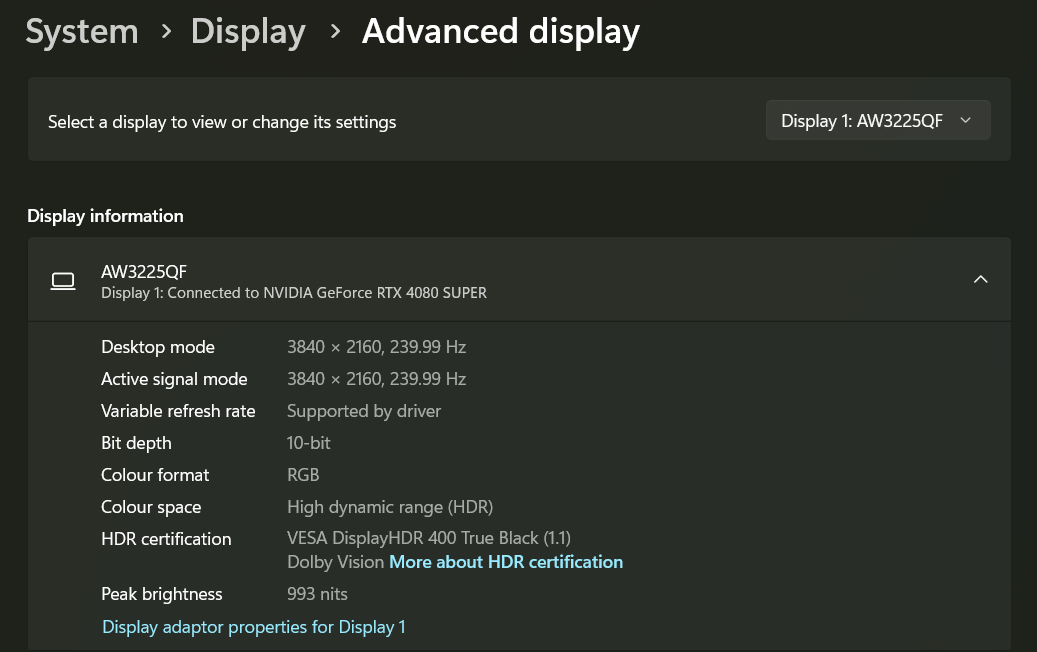Click chevron between System and Display breadcrumbs
Viewport: 1037px width, 652px height.
[x=166, y=32]
